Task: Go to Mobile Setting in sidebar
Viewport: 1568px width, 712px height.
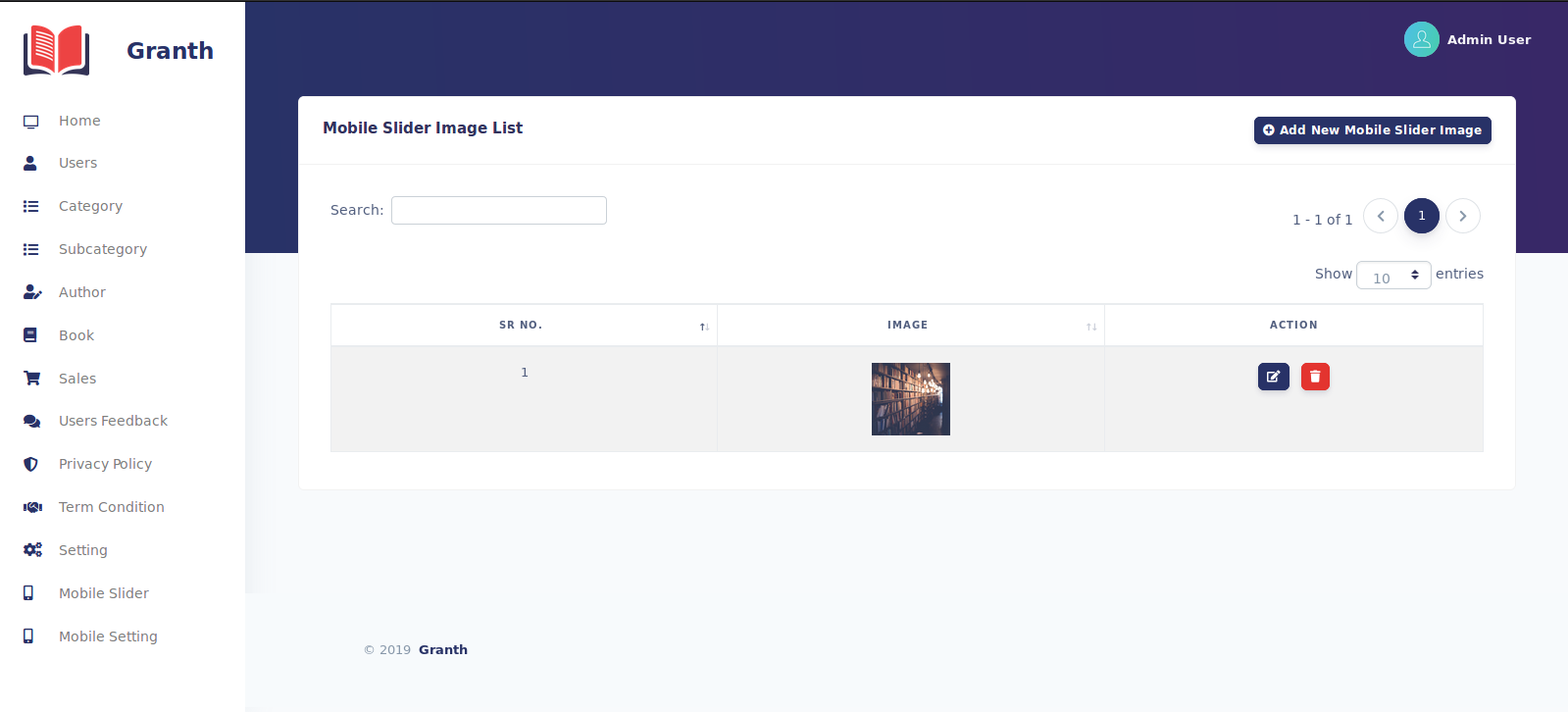Action: click(108, 636)
